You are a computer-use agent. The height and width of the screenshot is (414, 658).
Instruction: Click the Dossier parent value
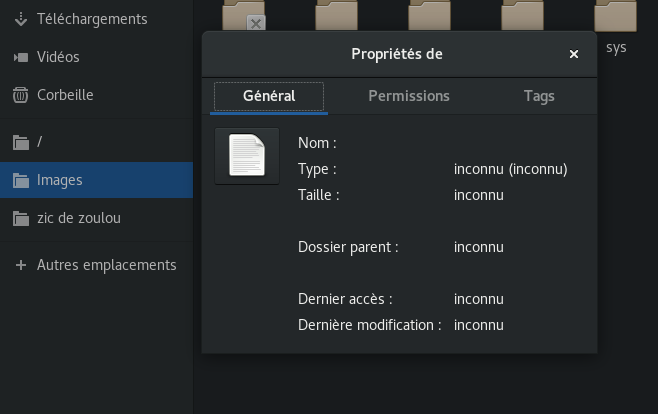(478, 247)
